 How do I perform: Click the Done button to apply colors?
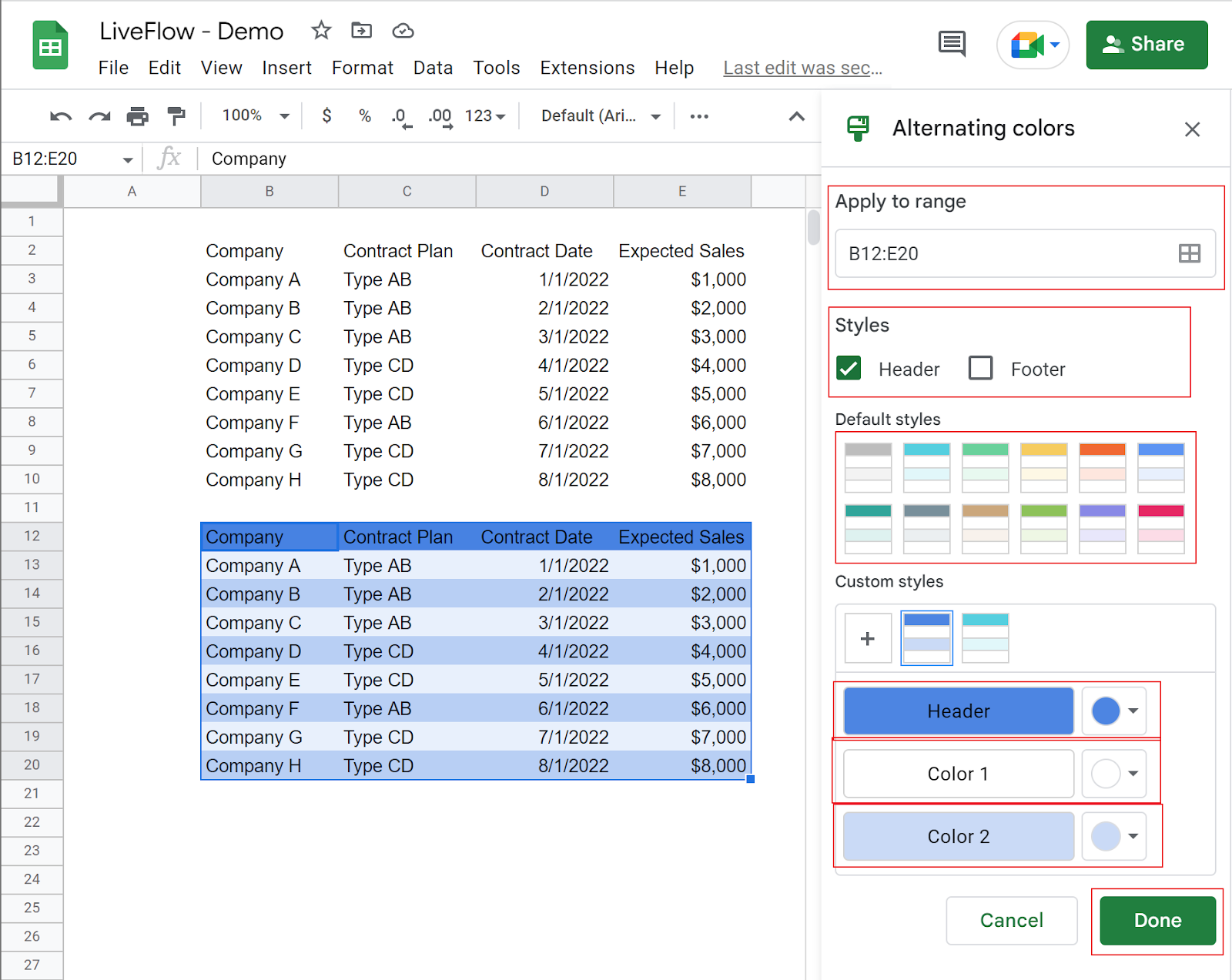click(1157, 920)
